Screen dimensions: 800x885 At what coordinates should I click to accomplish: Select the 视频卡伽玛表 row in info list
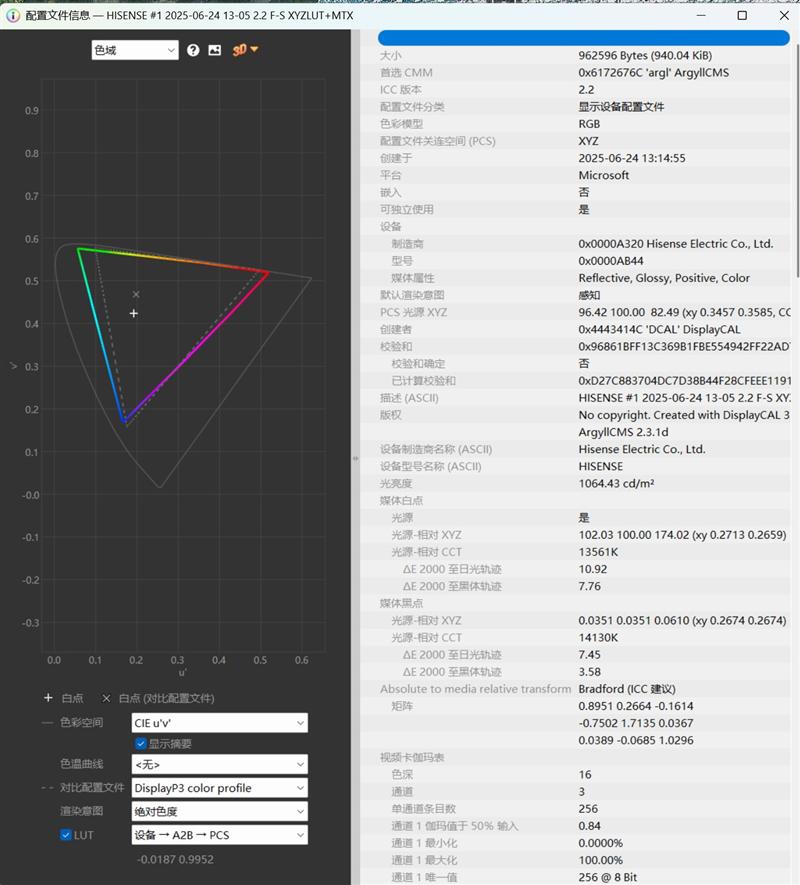[412, 757]
